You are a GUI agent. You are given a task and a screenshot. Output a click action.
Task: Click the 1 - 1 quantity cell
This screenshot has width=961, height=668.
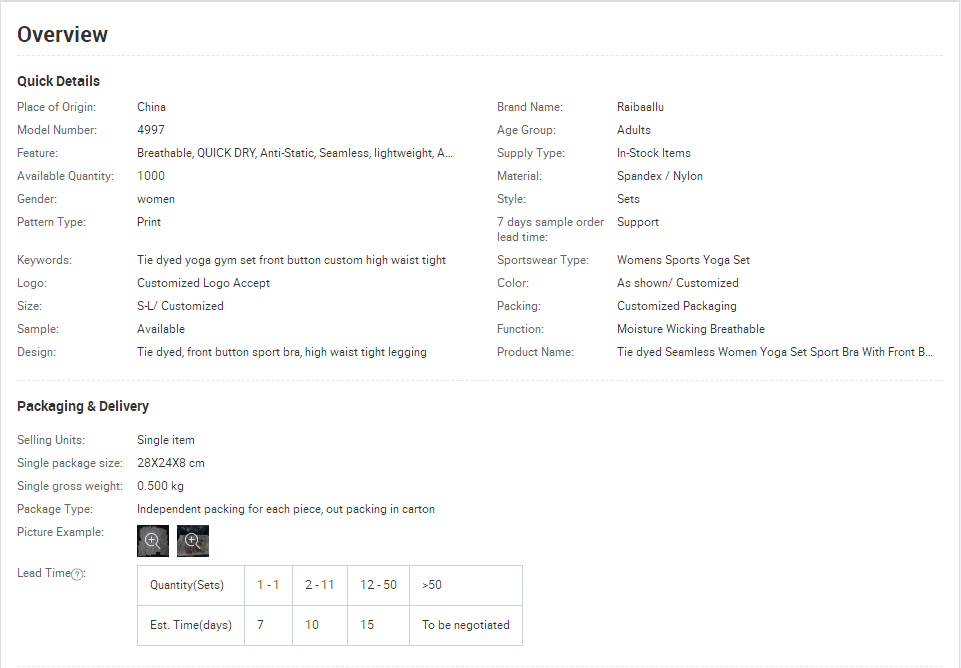coord(268,585)
